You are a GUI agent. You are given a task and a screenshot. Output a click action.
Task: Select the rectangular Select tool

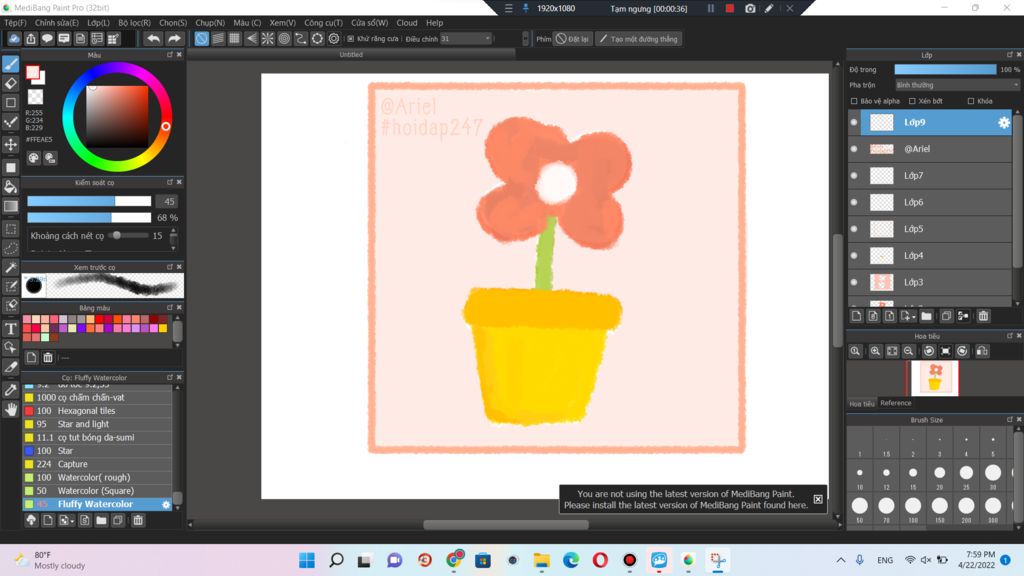10,229
